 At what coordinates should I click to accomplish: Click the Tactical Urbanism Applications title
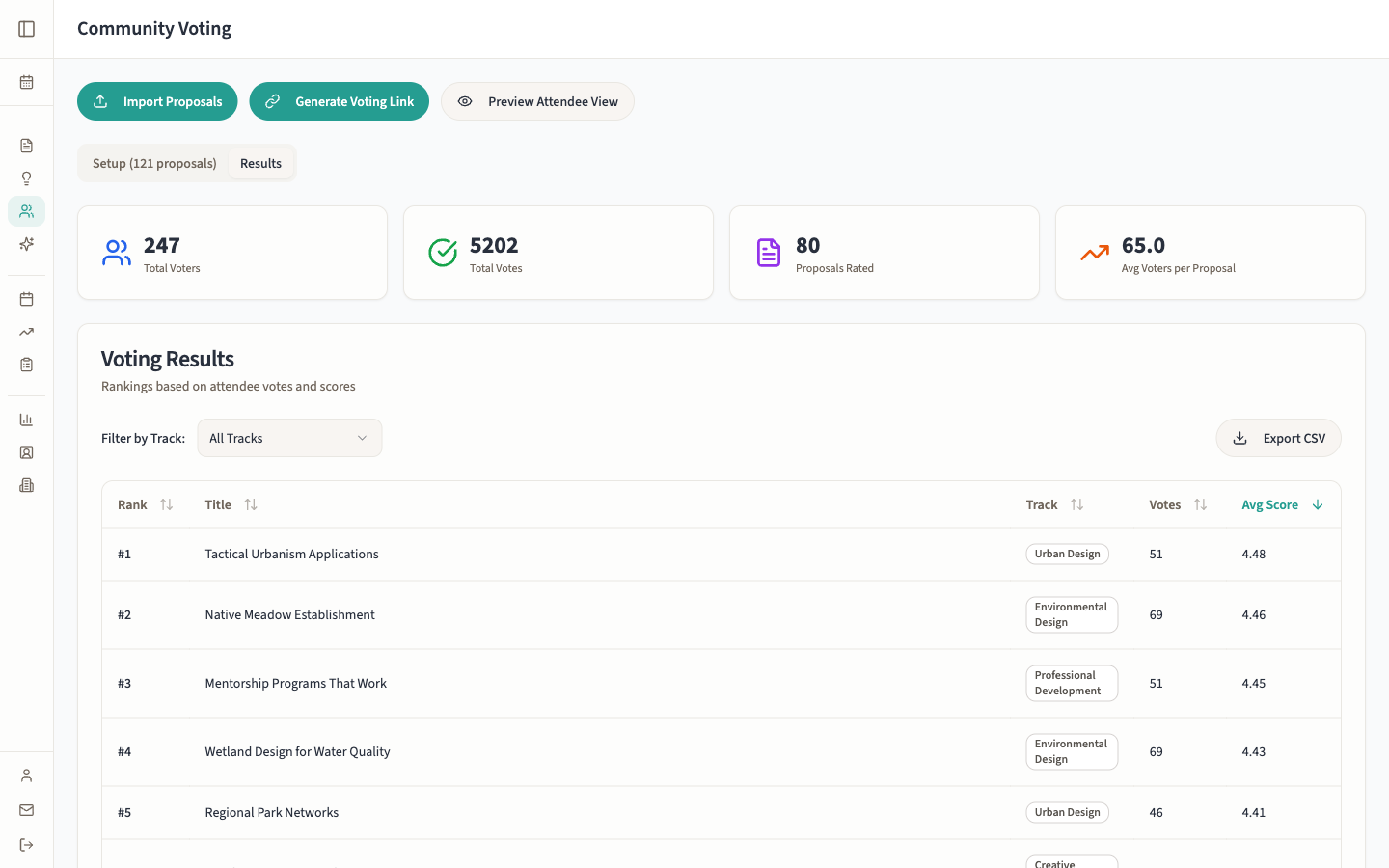coord(291,554)
